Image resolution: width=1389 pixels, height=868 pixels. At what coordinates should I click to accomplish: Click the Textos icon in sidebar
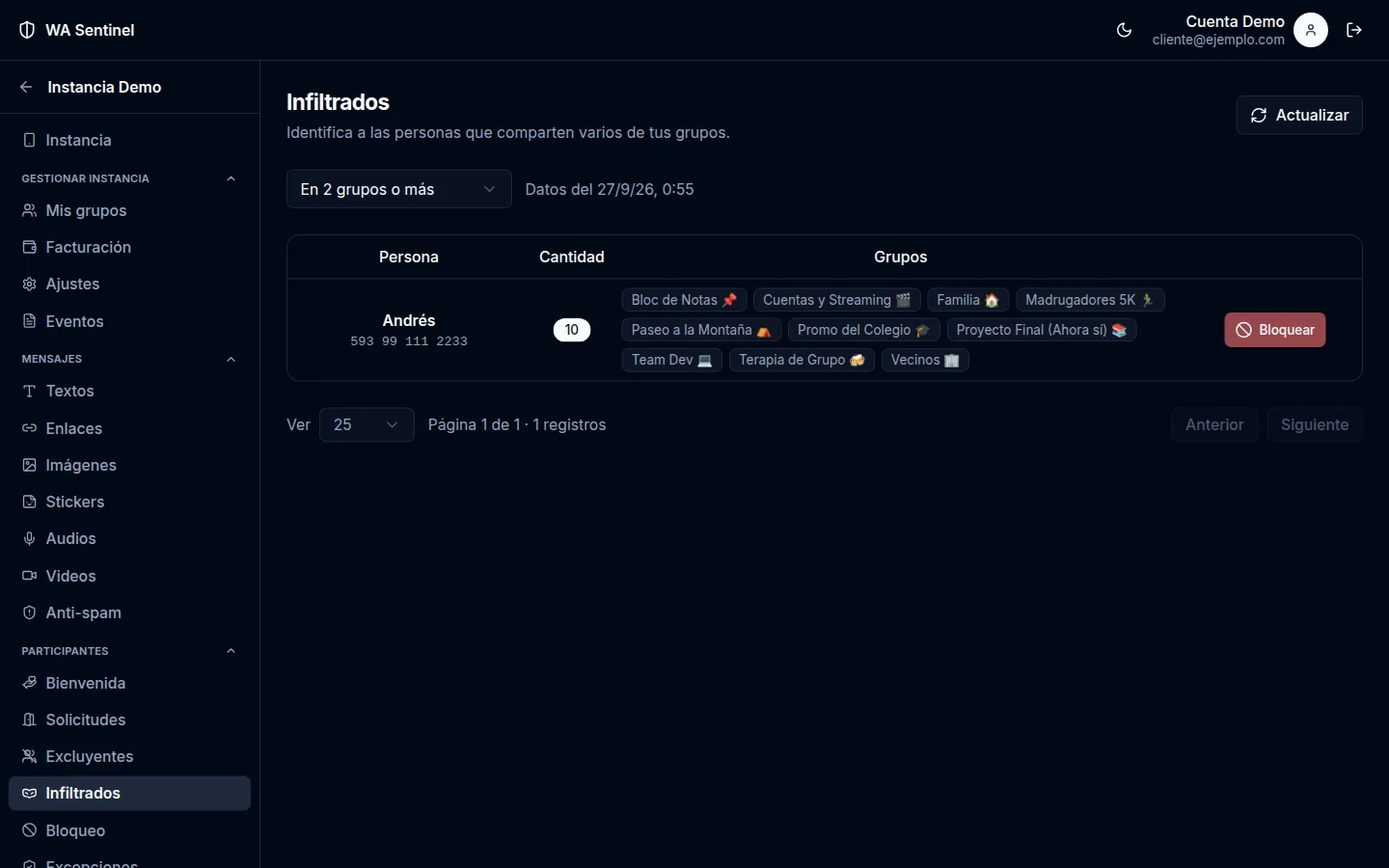29,391
